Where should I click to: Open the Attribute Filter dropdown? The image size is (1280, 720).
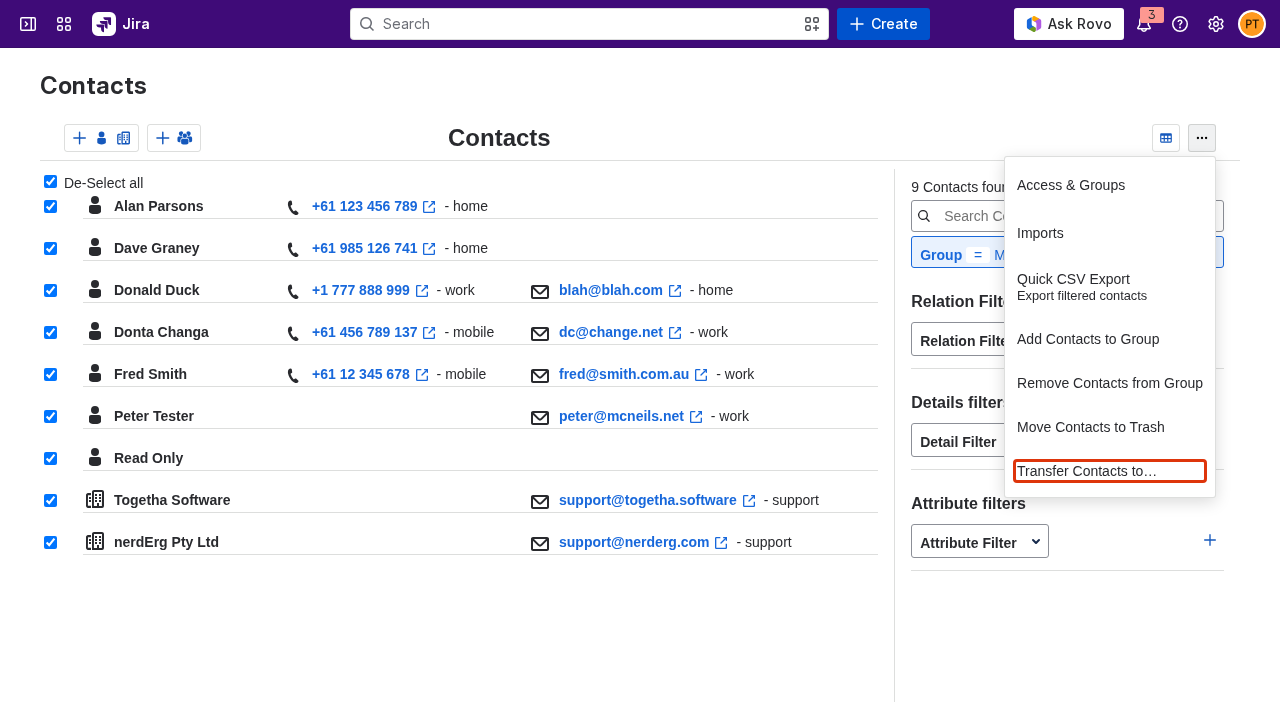(x=980, y=541)
